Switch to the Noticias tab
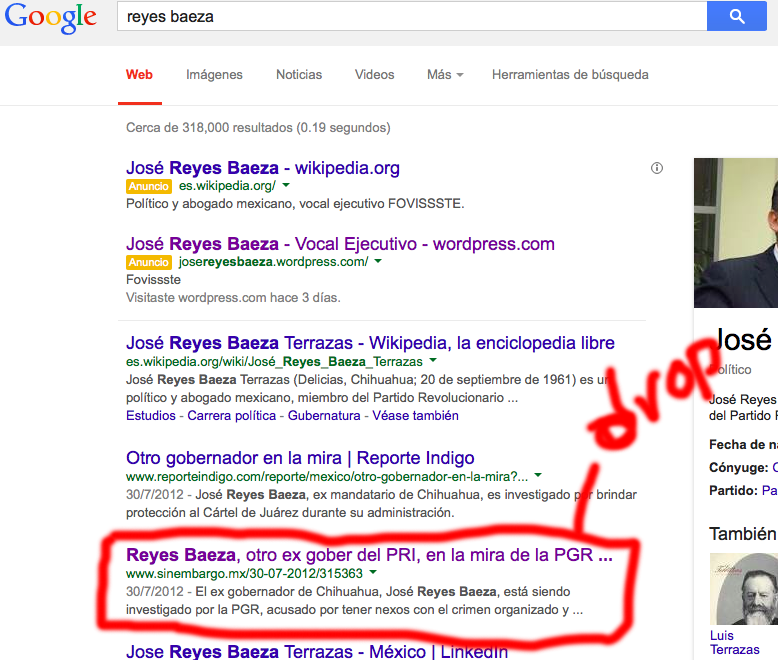 299,75
